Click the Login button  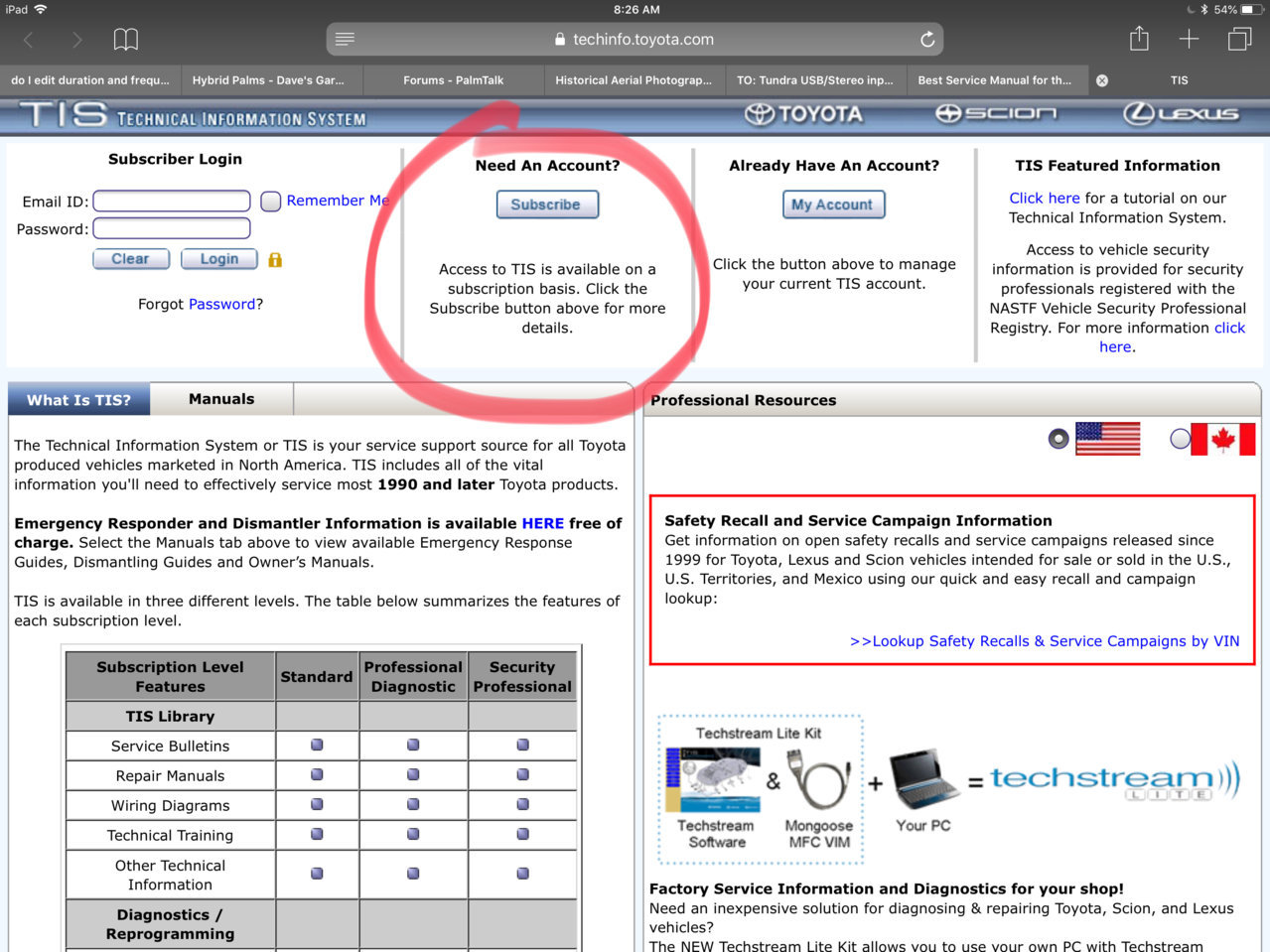(x=219, y=259)
